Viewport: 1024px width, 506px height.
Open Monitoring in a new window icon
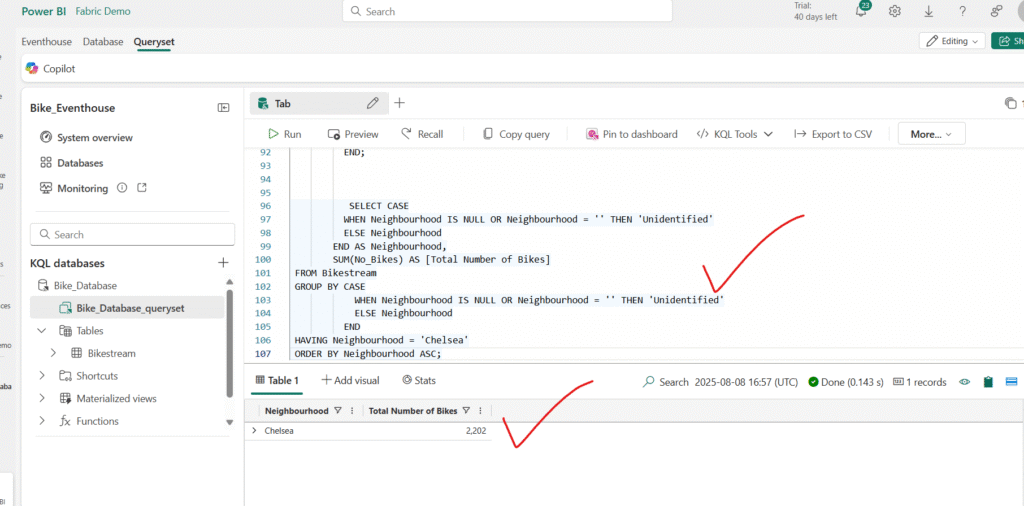coord(142,188)
